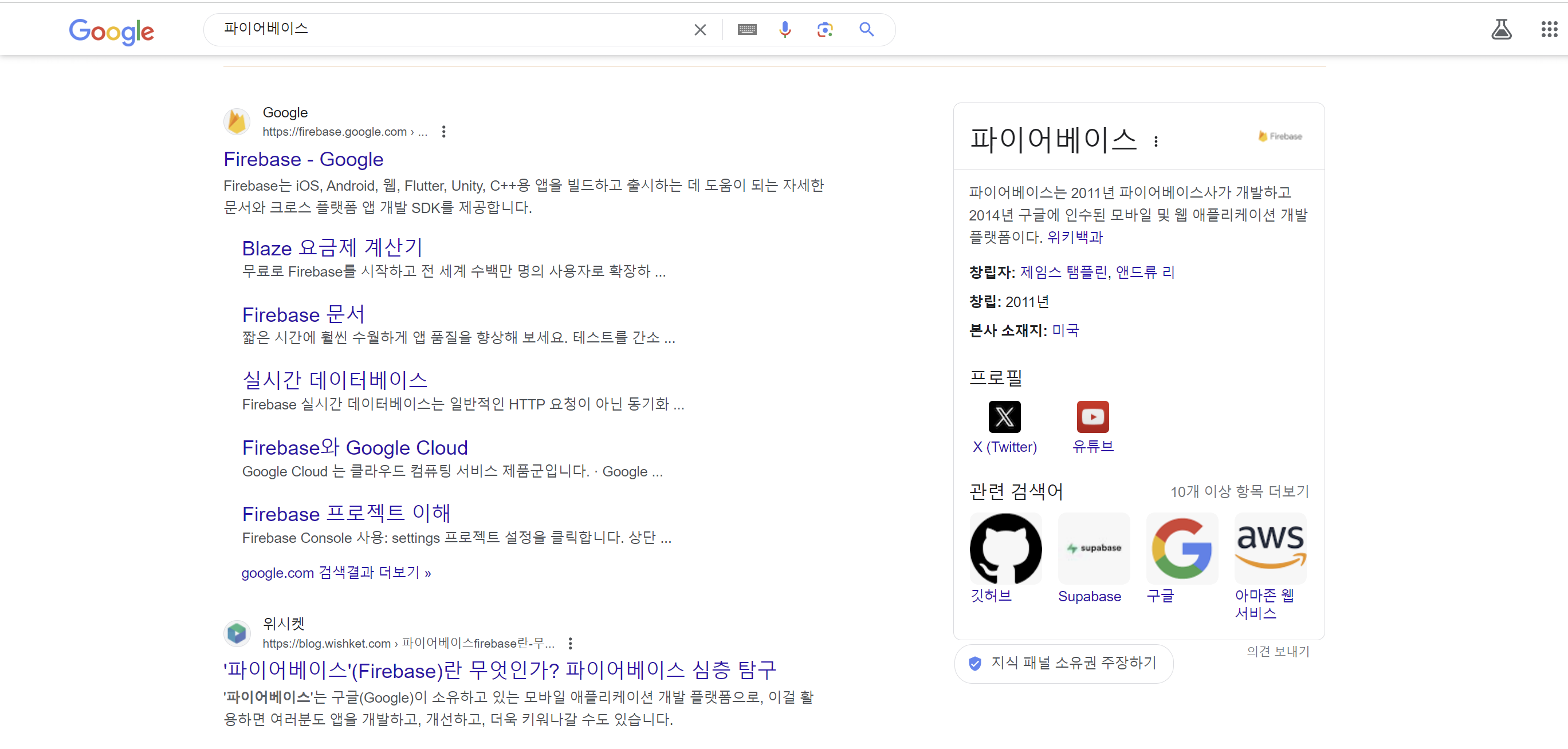Open Google Lens image search

tap(824, 30)
